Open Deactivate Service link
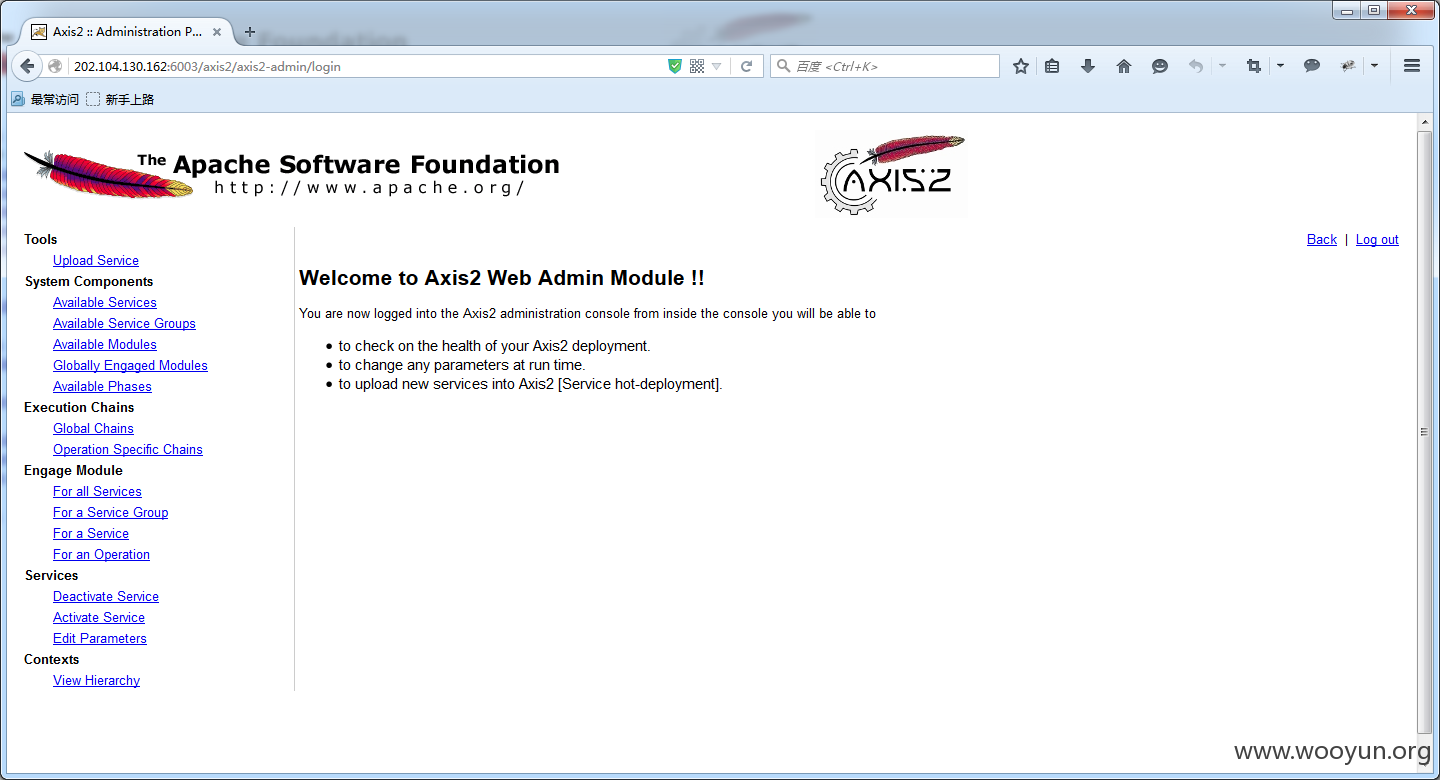This screenshot has width=1440, height=780. [106, 596]
